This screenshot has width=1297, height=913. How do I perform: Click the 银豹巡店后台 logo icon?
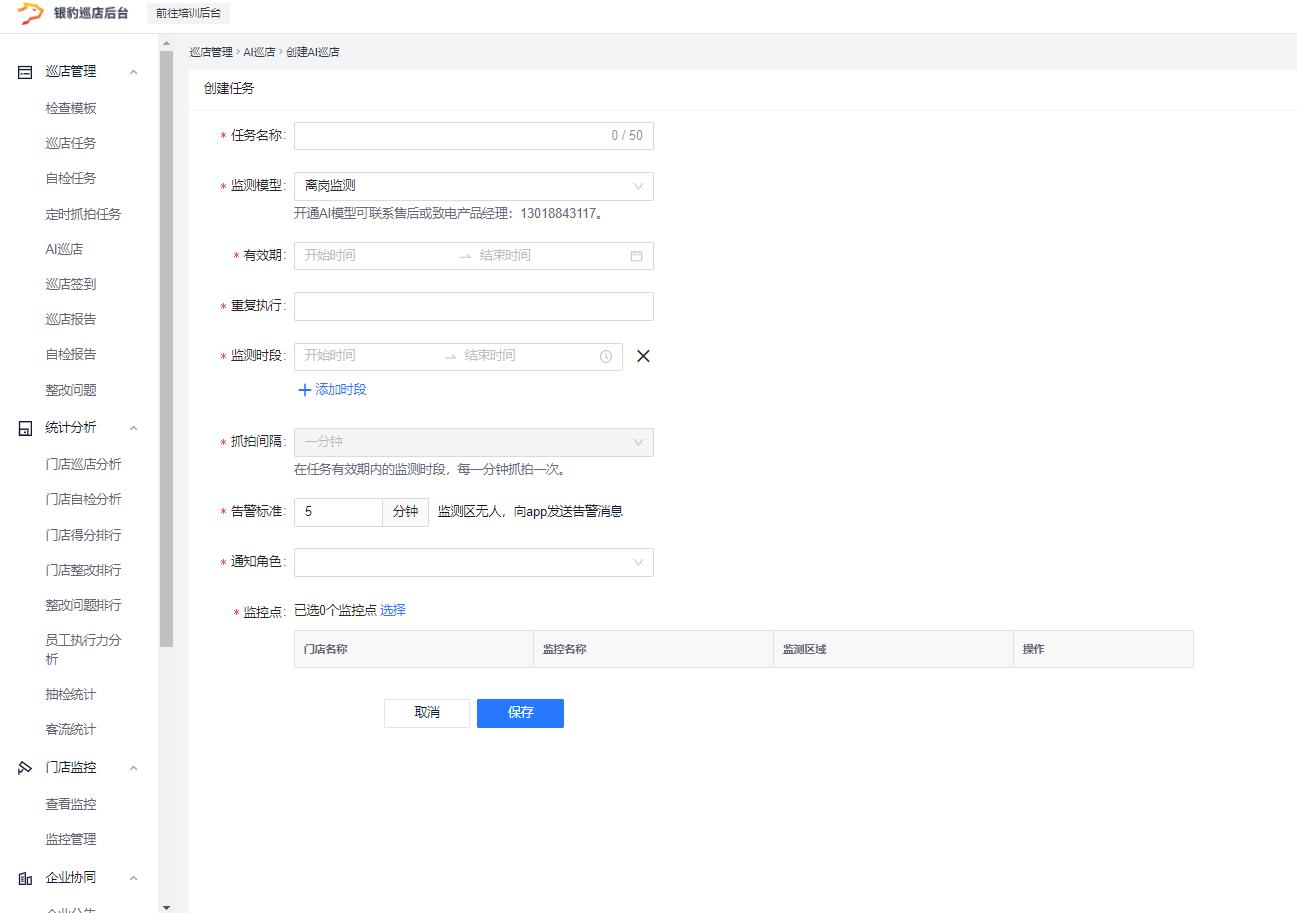coord(30,13)
